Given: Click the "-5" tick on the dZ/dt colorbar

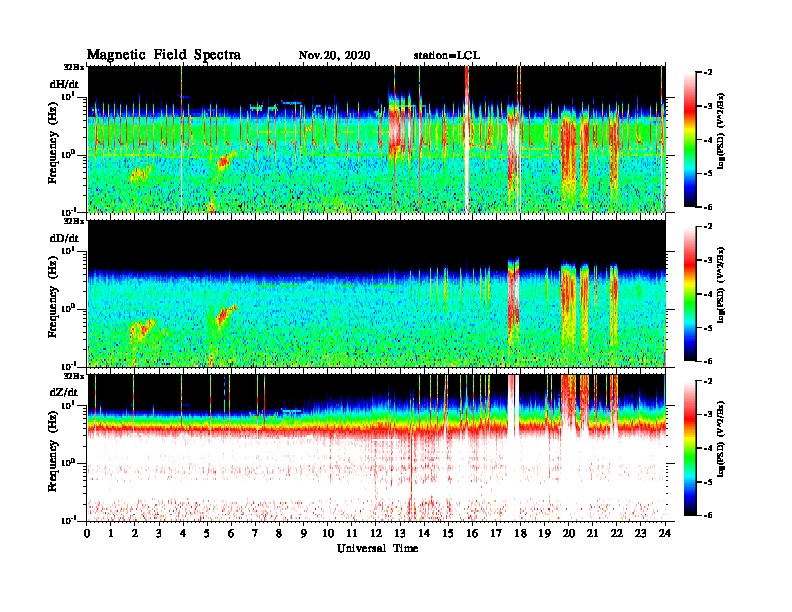Looking at the screenshot, I should (709, 482).
